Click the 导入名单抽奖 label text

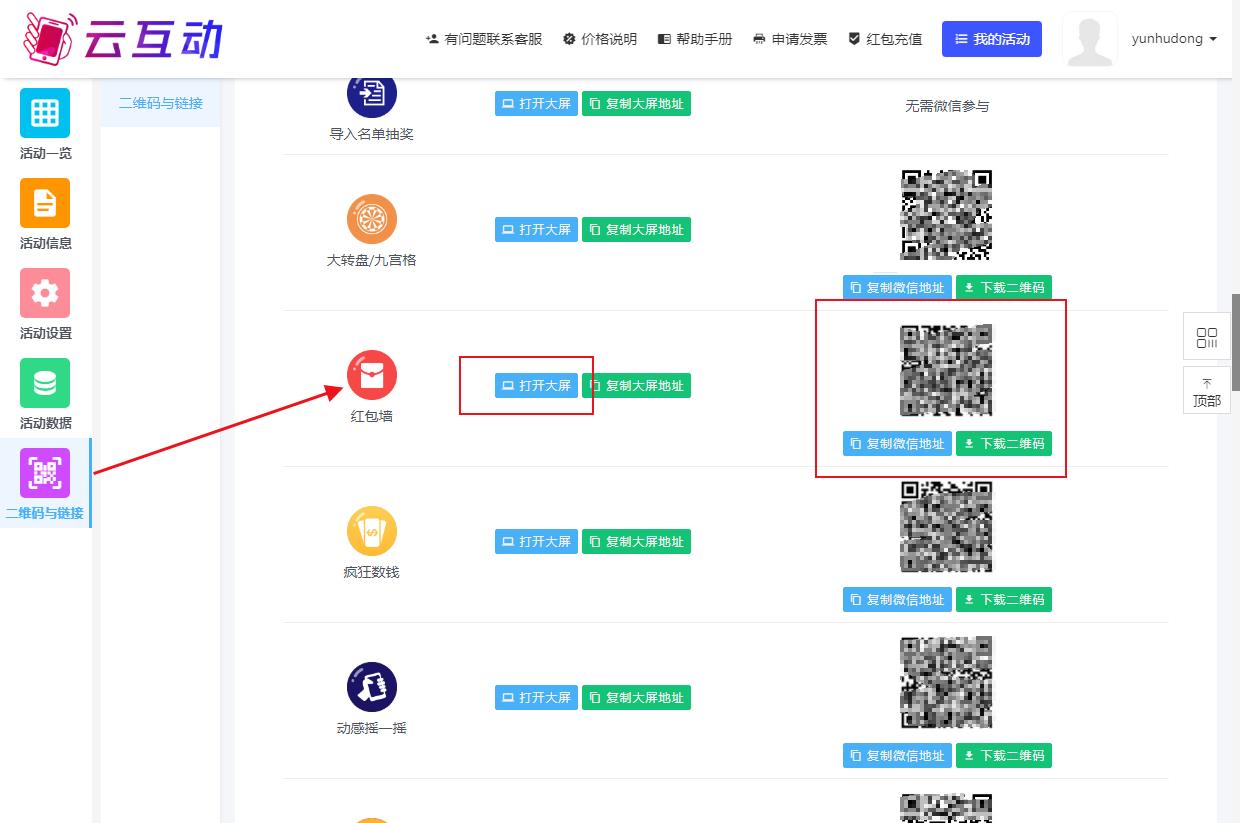pos(372,134)
